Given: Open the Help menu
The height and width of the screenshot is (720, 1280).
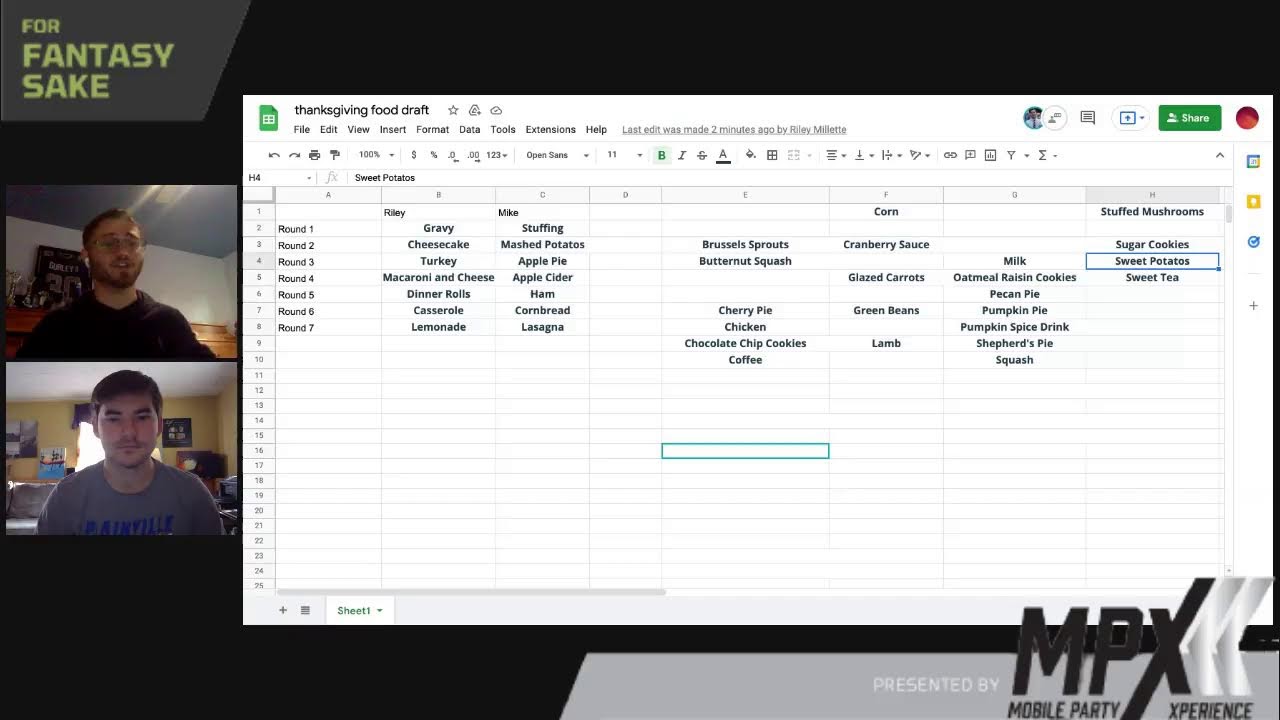Looking at the screenshot, I should coord(596,129).
